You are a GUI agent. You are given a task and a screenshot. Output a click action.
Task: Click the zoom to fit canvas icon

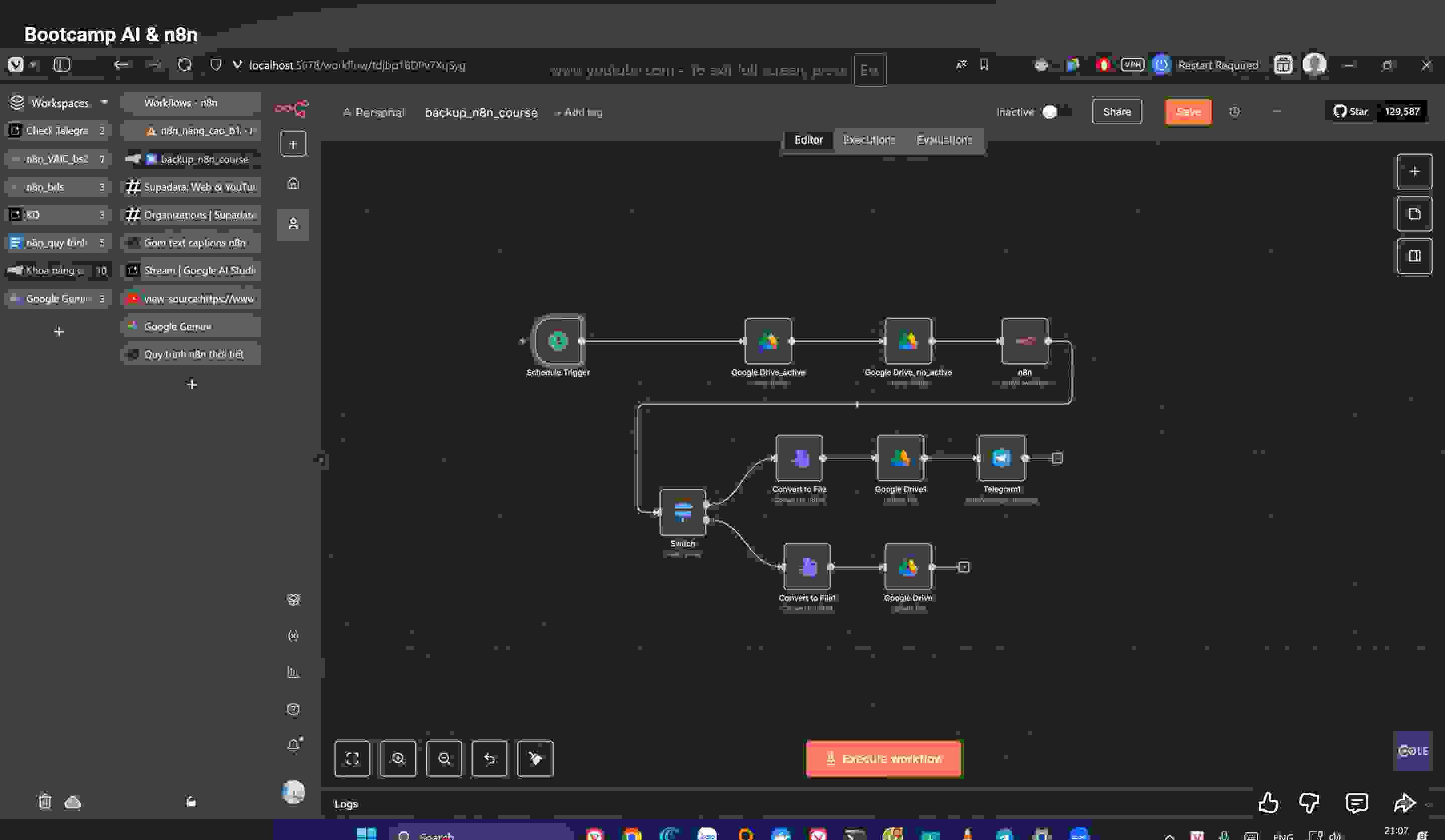[352, 758]
